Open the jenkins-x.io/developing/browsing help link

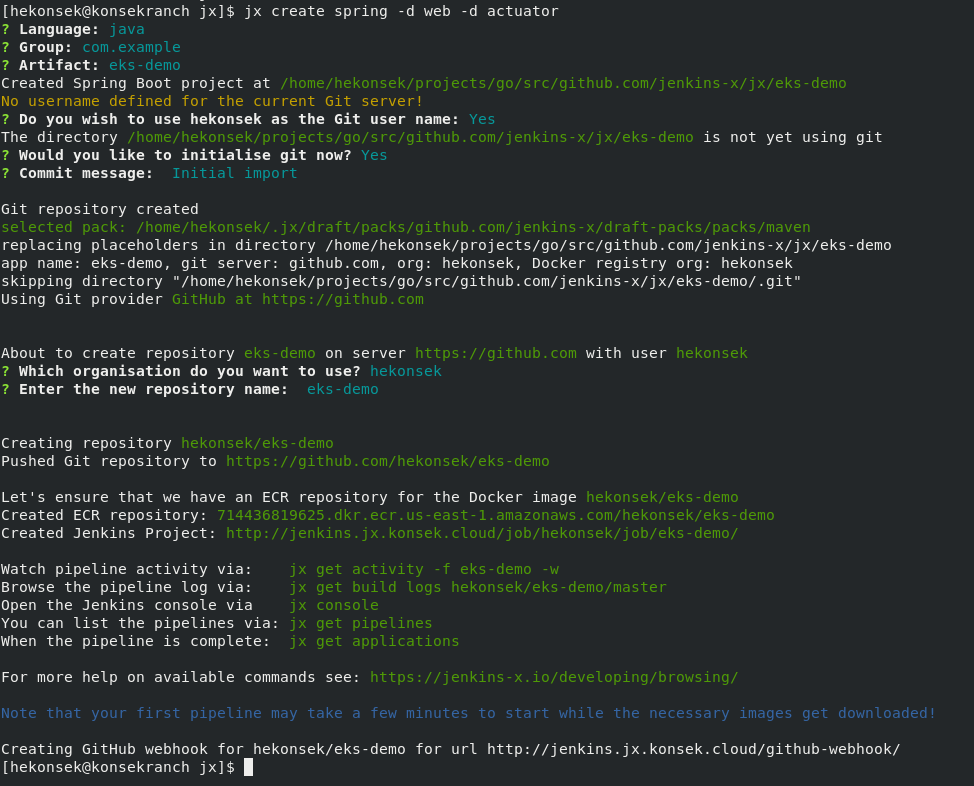554,678
